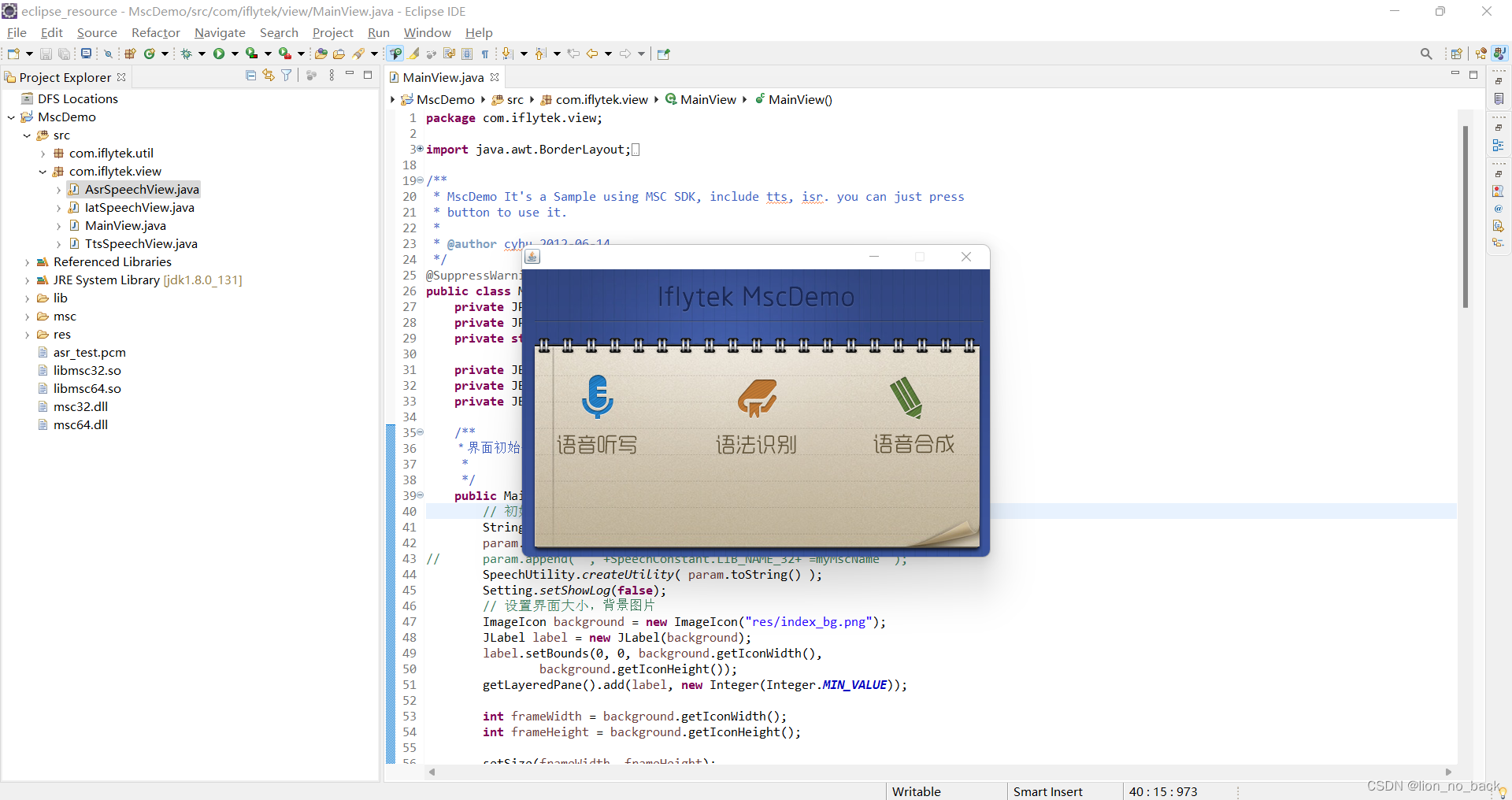
Task: Open the Task List trim icon
Action: coord(1499,98)
